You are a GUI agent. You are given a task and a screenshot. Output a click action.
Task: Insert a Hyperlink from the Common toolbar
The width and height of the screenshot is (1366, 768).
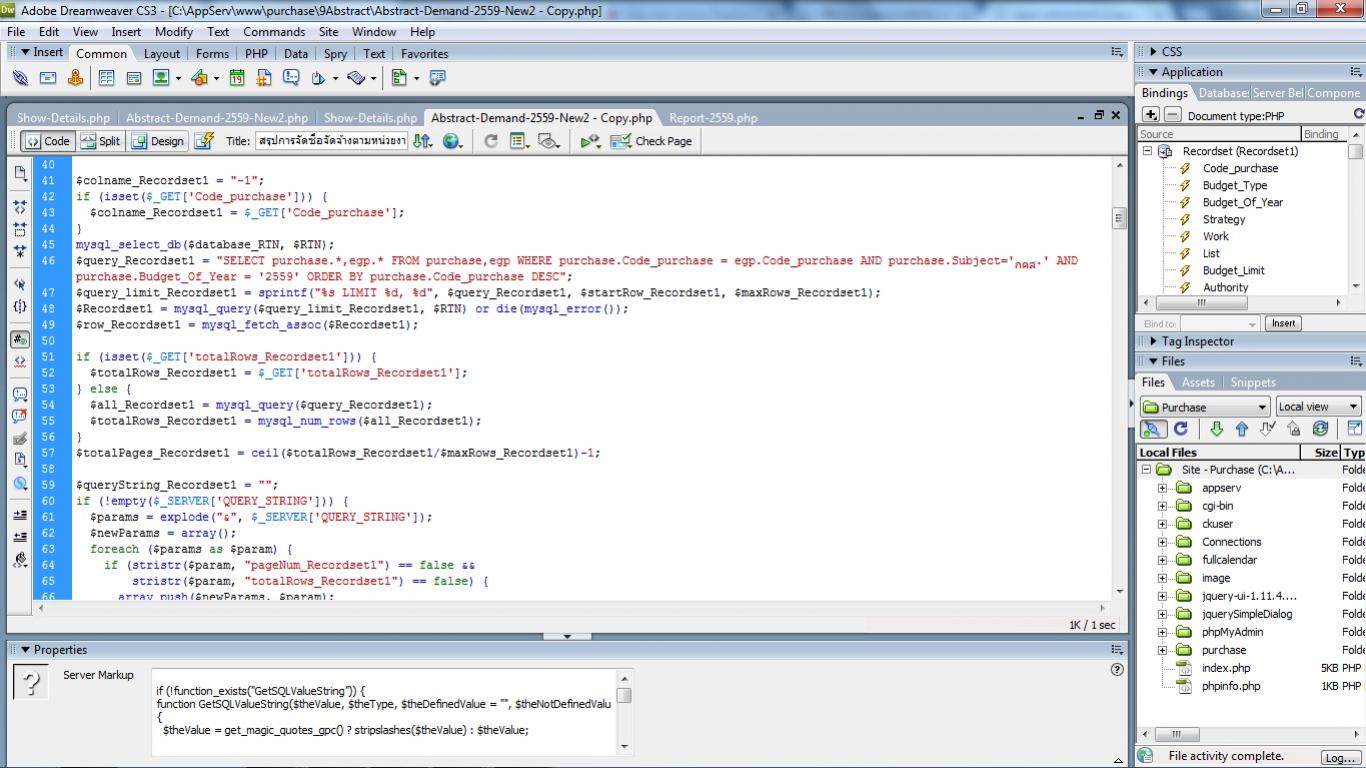point(20,78)
